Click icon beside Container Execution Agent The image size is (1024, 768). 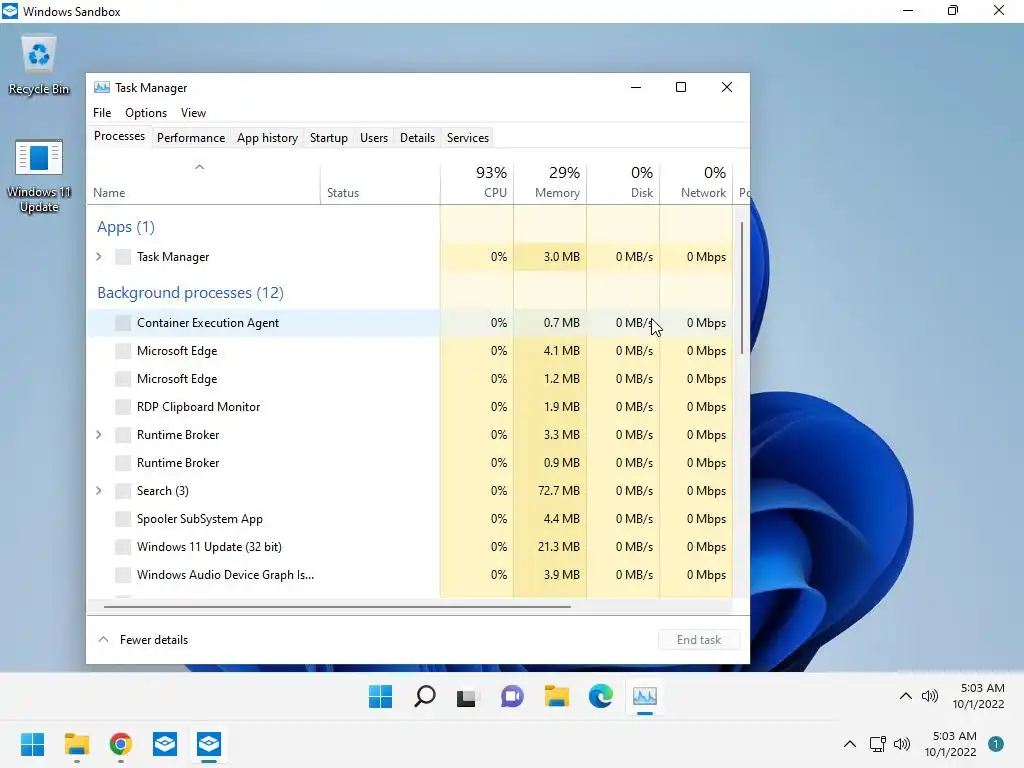123,323
